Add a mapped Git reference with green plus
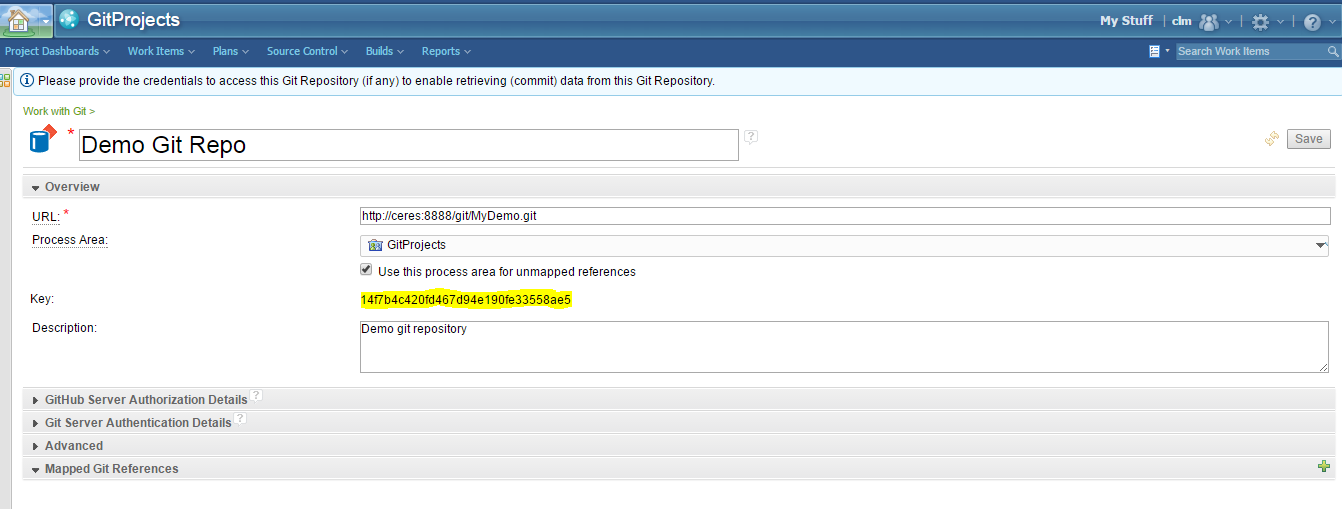The width and height of the screenshot is (1342, 509). [1324, 467]
